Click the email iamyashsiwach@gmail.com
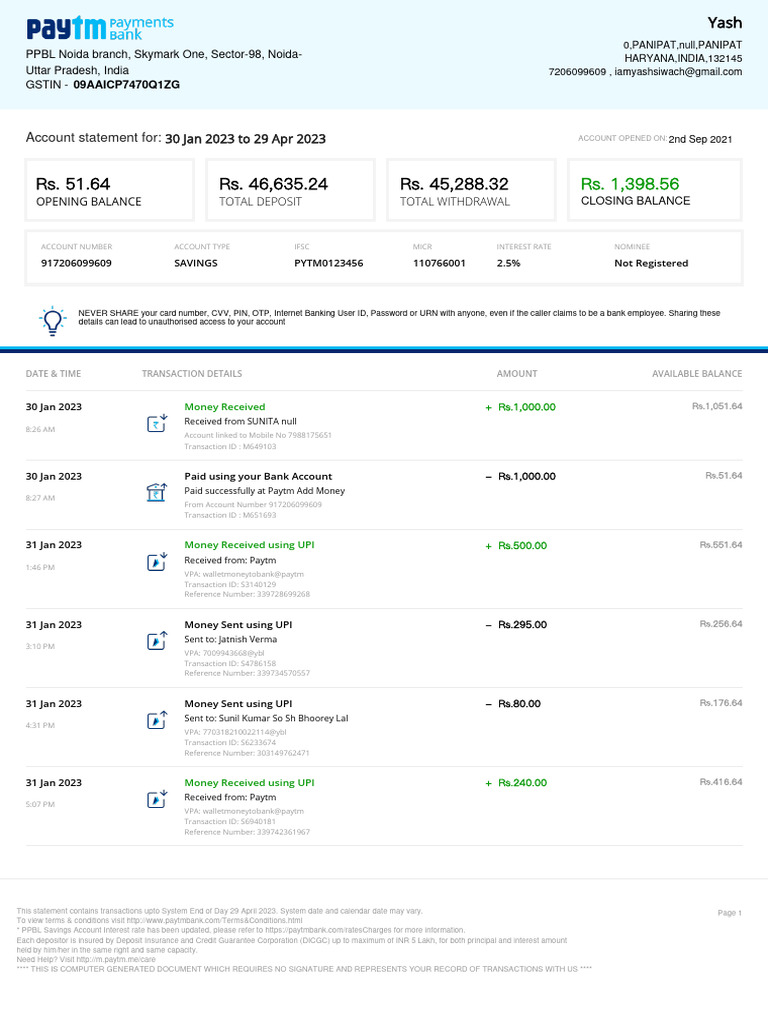Screen dimensions: 768x1024 (678, 72)
